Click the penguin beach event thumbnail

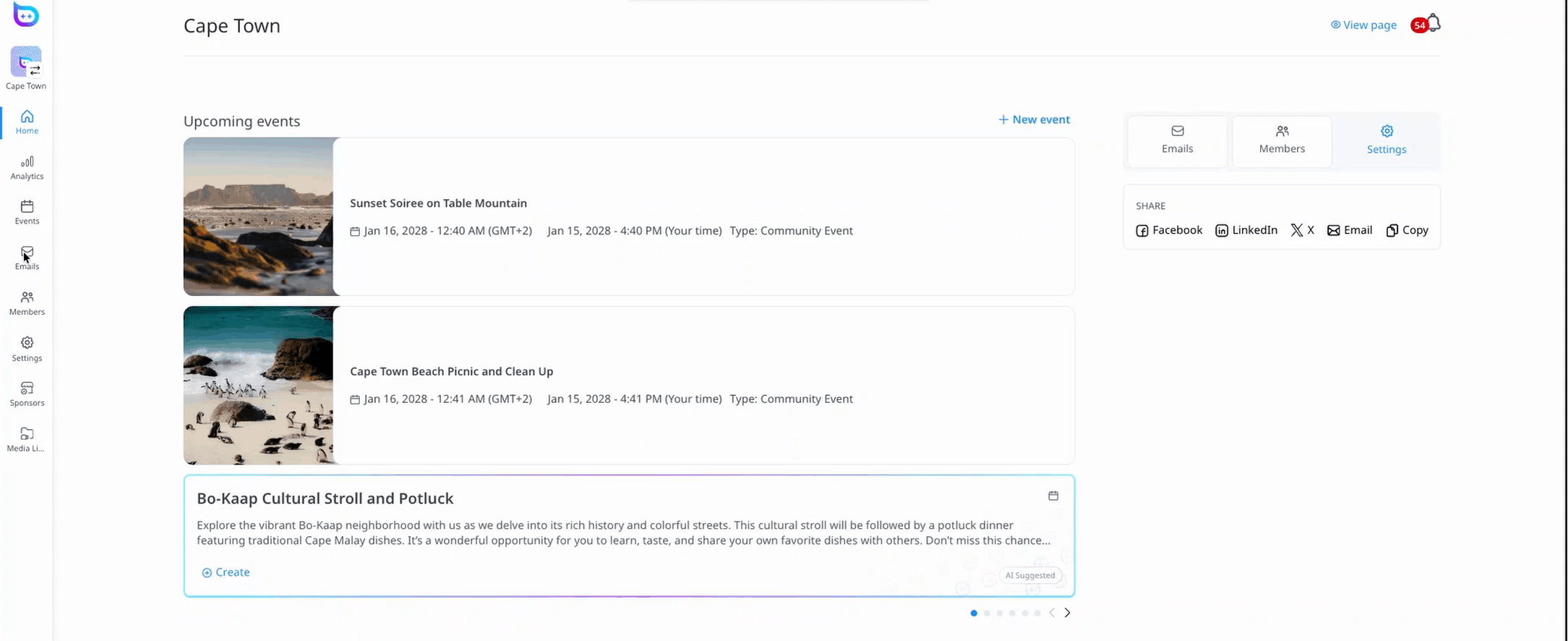click(259, 385)
